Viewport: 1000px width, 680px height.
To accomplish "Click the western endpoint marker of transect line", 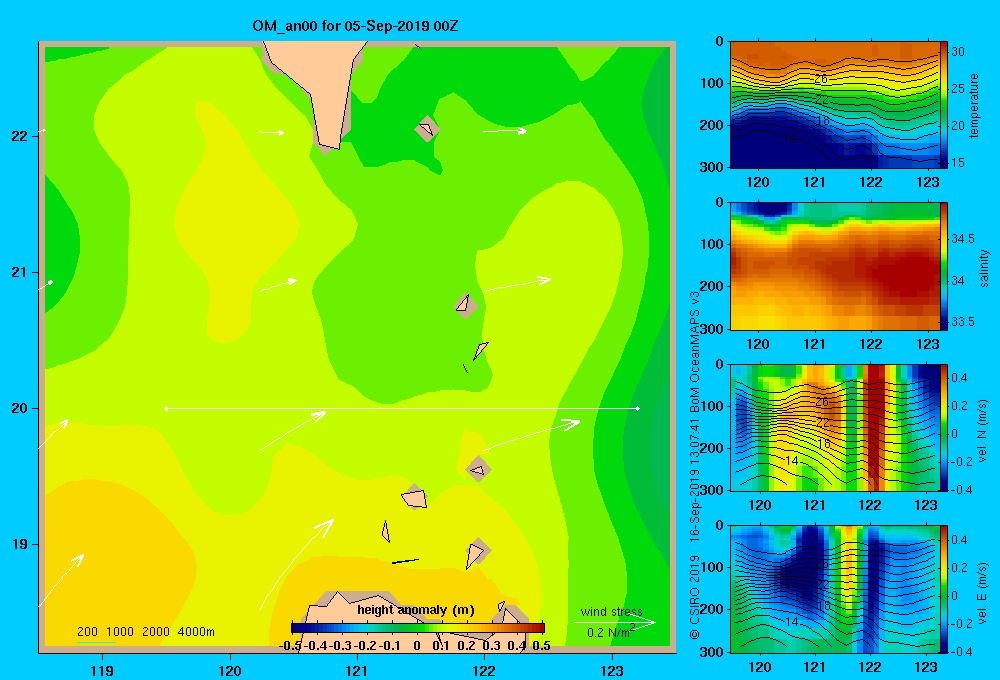I will pyautogui.click(x=166, y=408).
